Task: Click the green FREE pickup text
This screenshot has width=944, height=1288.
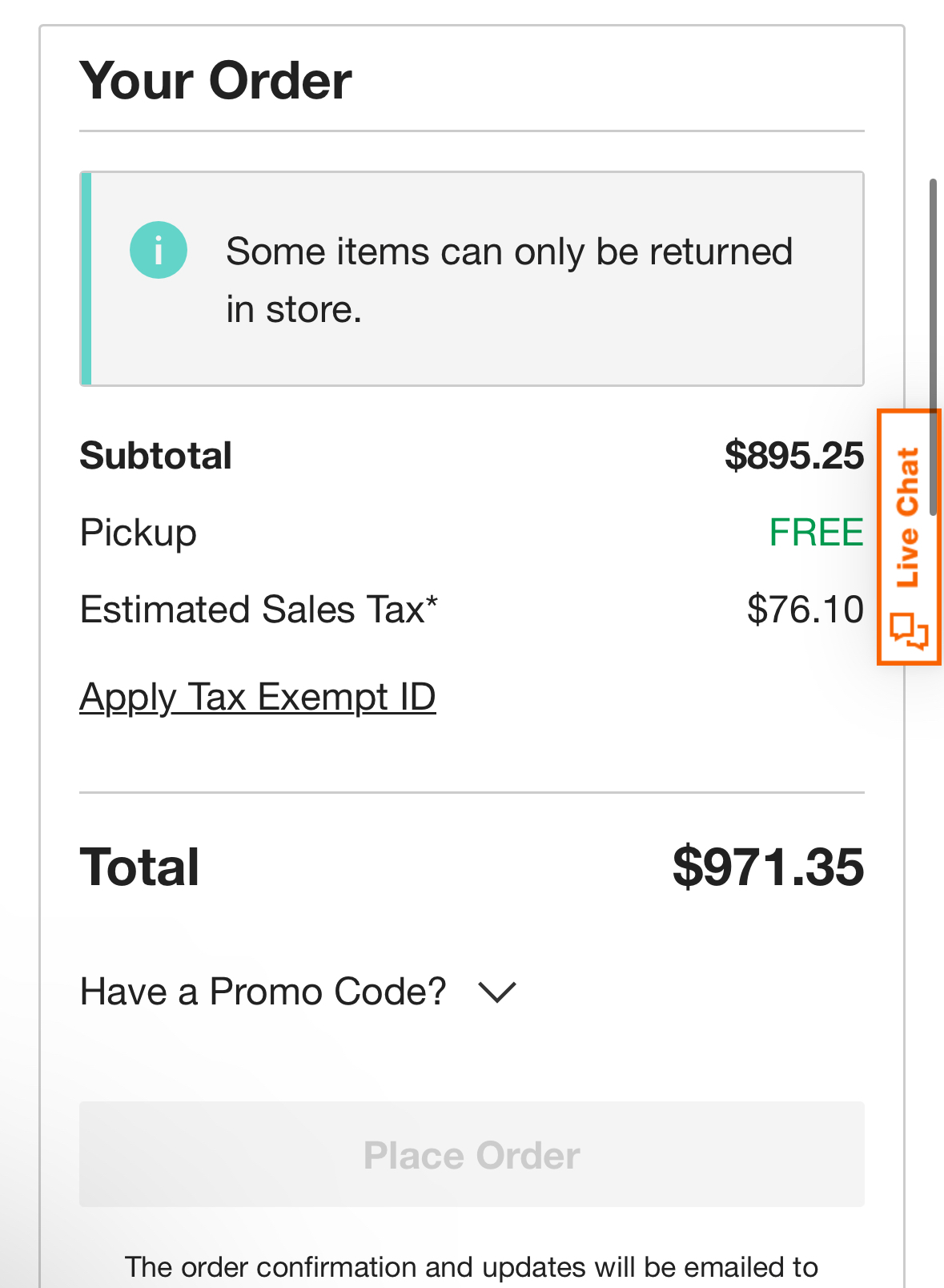Action: point(816,533)
